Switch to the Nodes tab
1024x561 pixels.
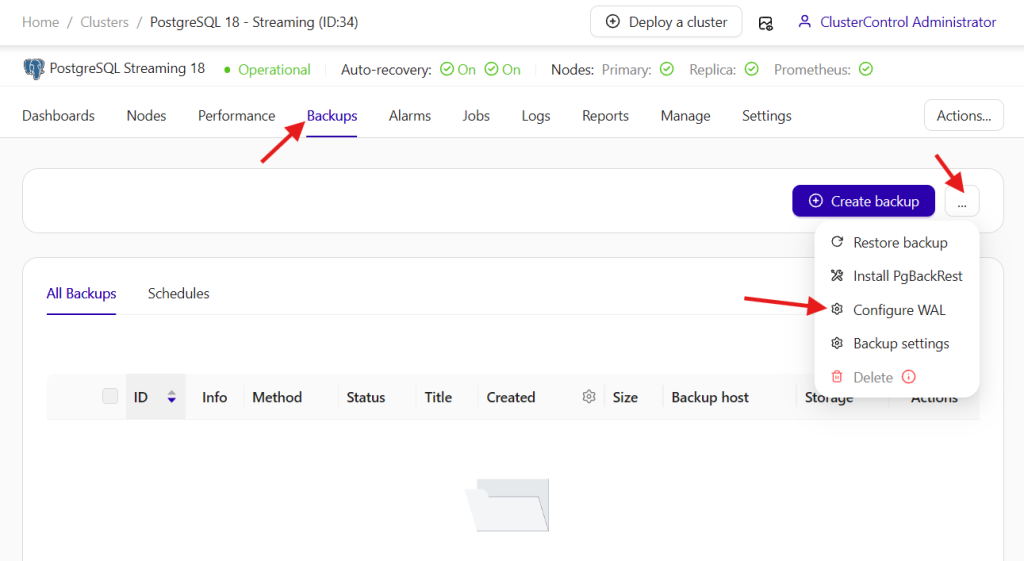146,116
